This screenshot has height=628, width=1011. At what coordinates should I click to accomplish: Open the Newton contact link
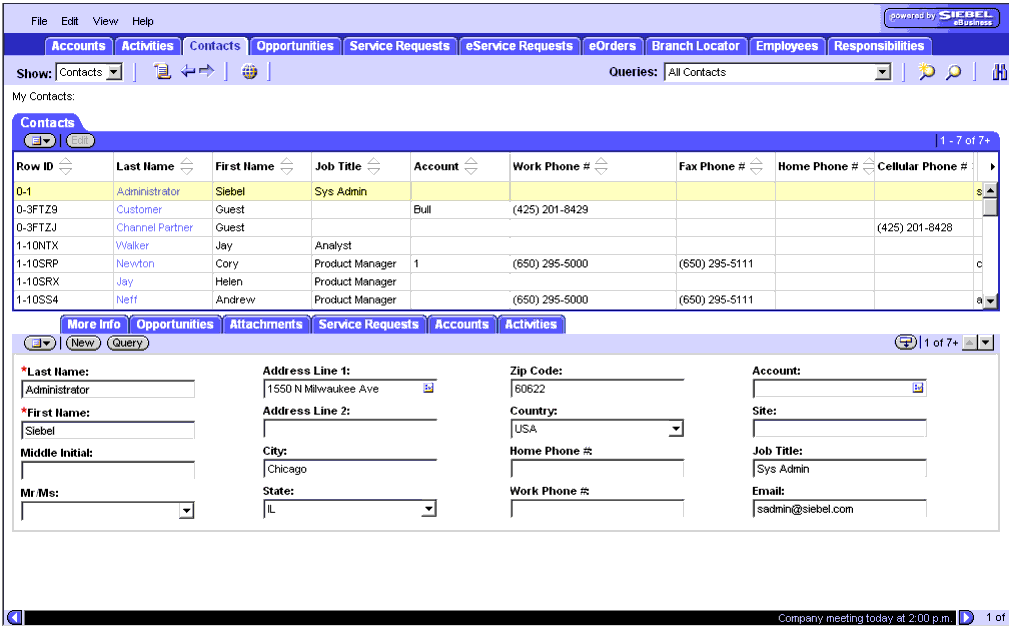click(135, 264)
